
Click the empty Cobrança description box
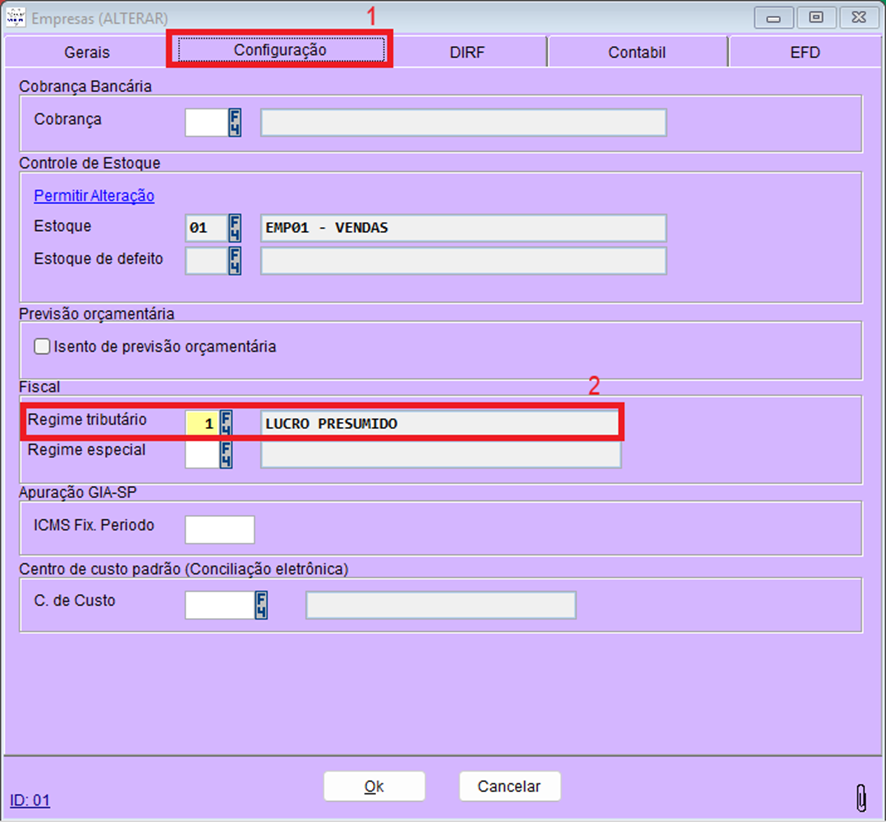pos(463,123)
